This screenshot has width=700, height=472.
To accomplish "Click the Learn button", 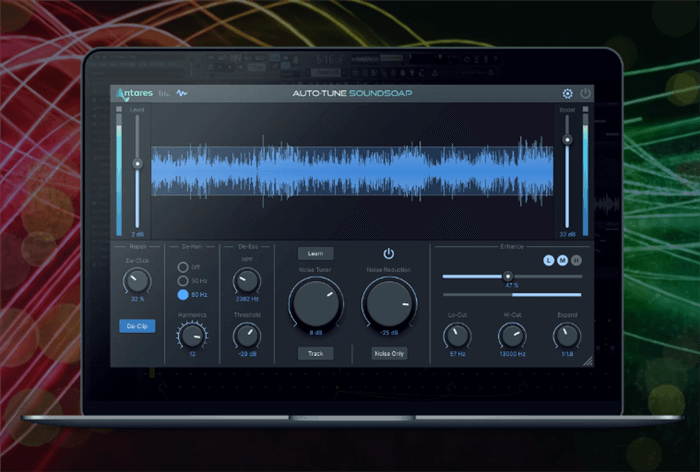I will click(316, 254).
